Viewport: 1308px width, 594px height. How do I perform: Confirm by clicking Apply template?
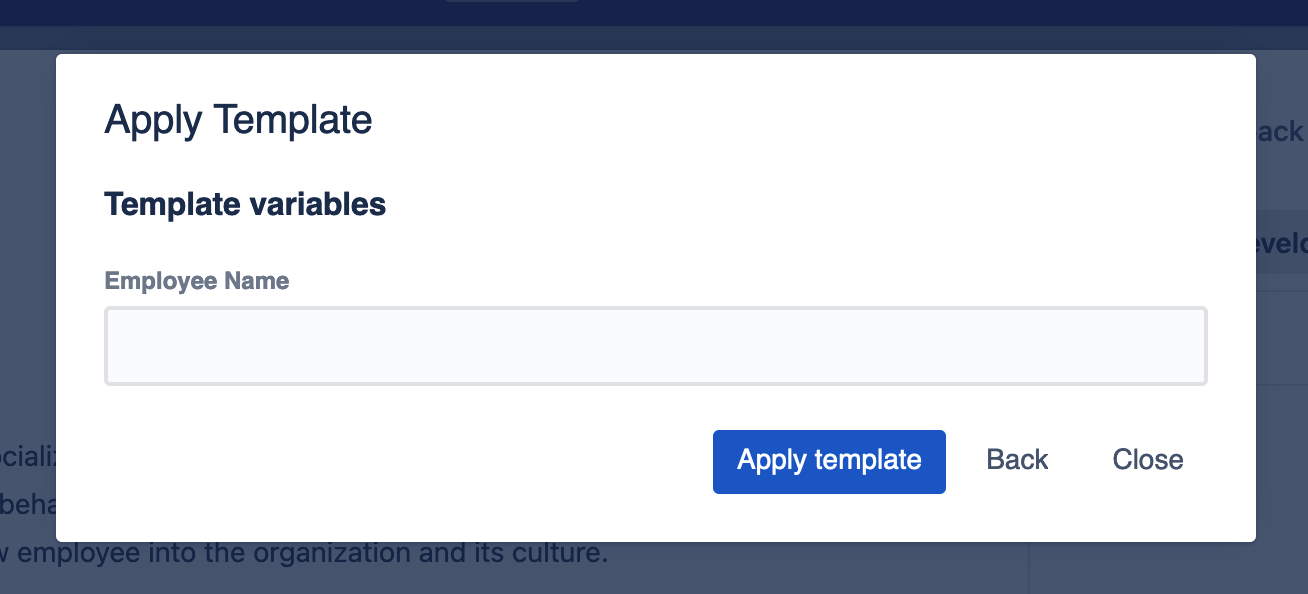click(829, 461)
